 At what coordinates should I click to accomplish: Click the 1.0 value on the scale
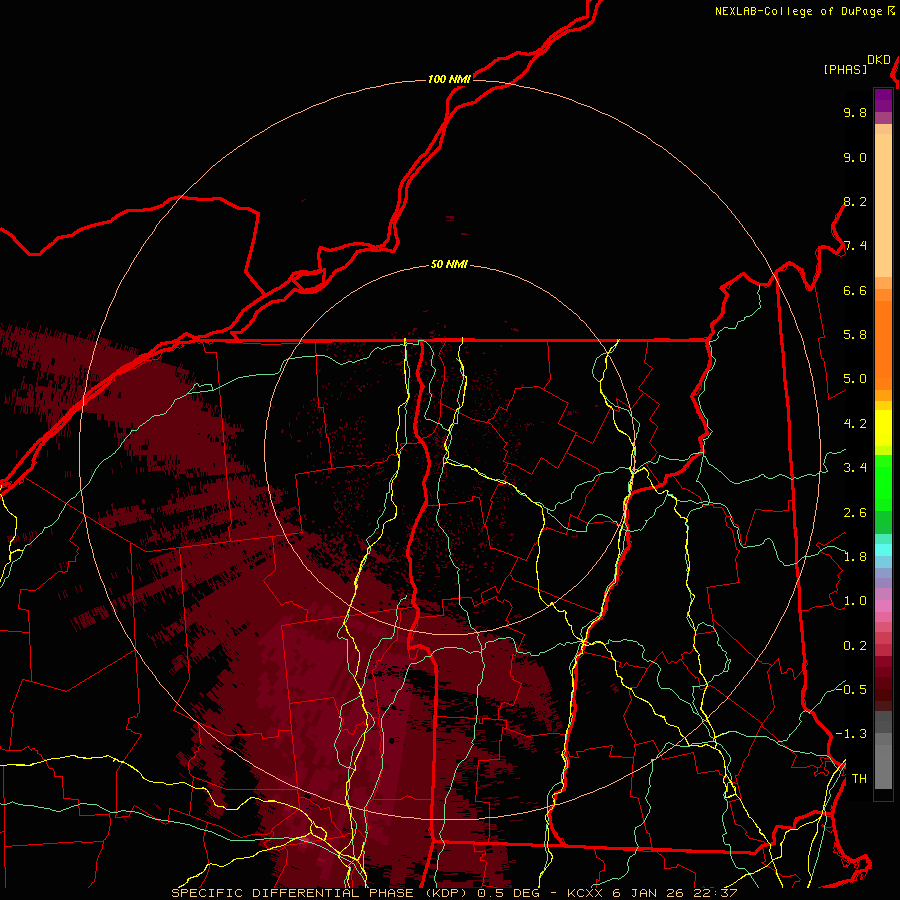(x=855, y=601)
